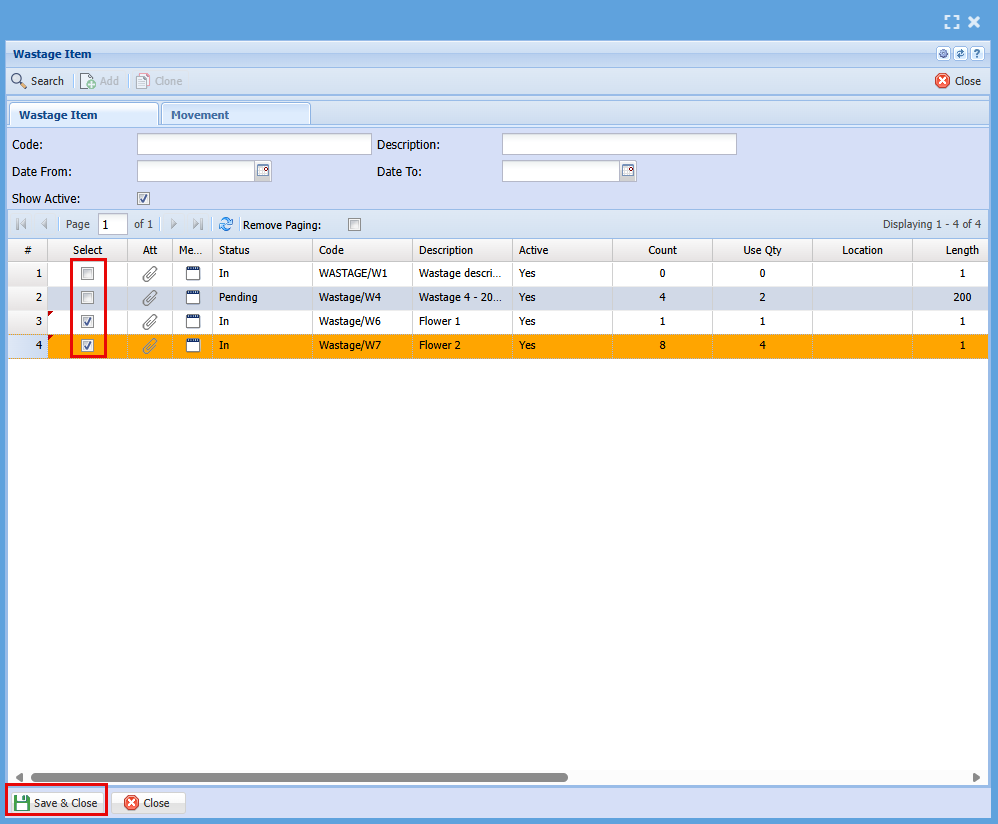Click the Save & Close button
The height and width of the screenshot is (824, 998).
click(56, 802)
